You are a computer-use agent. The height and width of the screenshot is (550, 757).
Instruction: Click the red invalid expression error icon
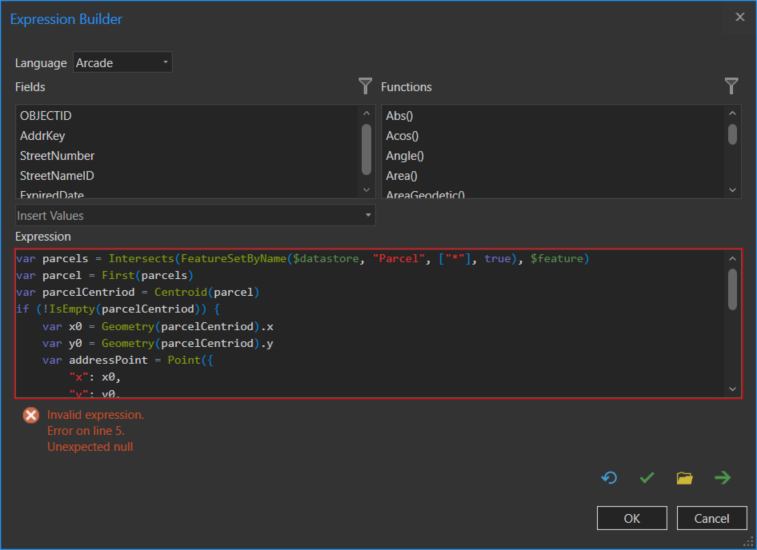coord(31,415)
